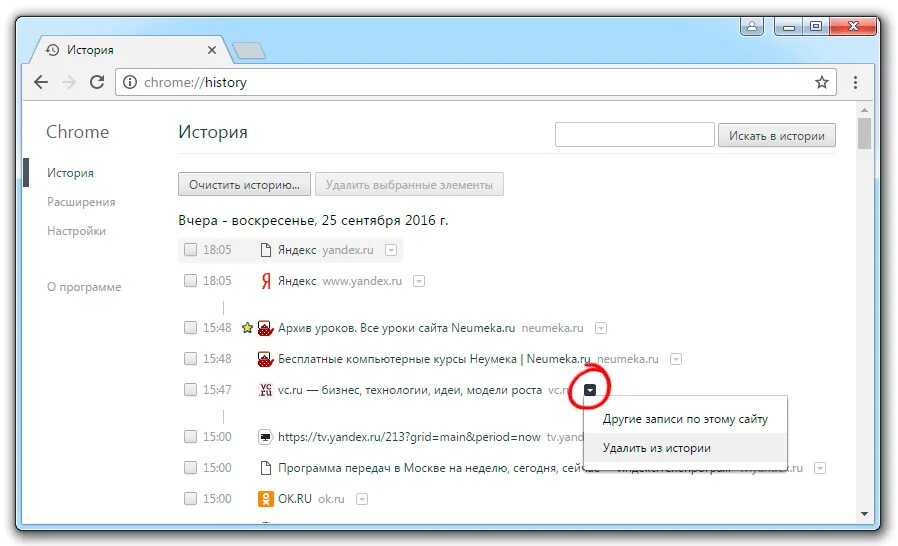Viewport: 898px width, 546px height.
Task: Open the vc.ru бизнес, технологии link
Action: click(409, 390)
